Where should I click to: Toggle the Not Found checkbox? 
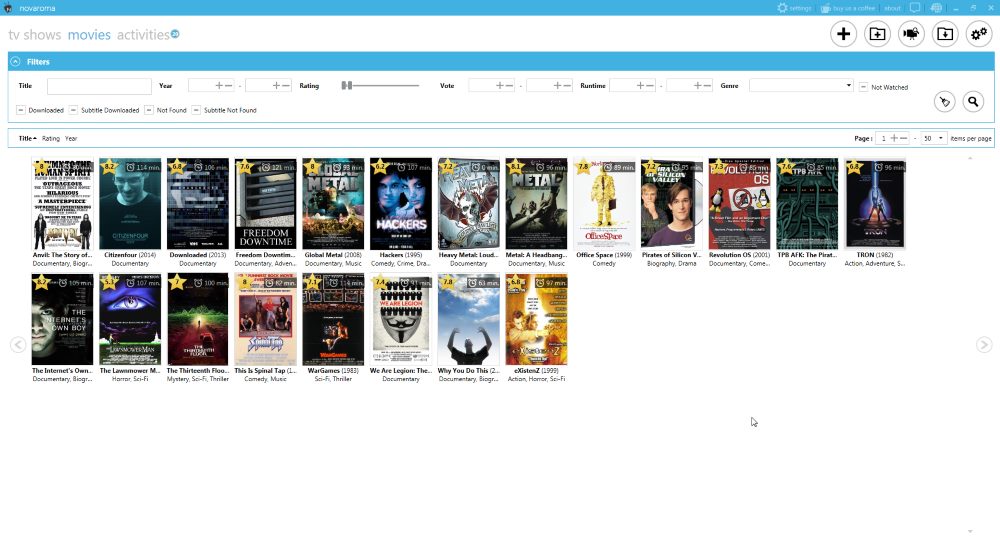point(149,110)
